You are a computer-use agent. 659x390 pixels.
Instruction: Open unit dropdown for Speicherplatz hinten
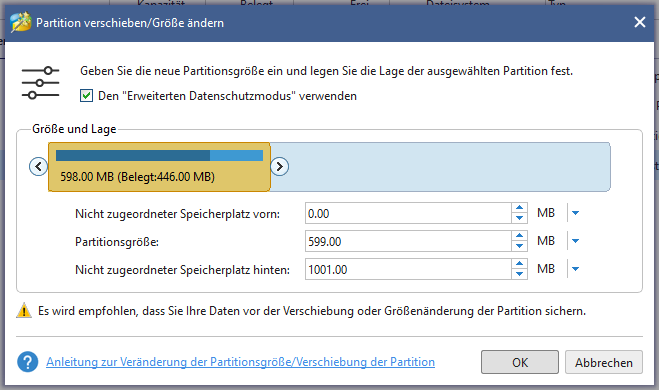[x=575, y=269]
